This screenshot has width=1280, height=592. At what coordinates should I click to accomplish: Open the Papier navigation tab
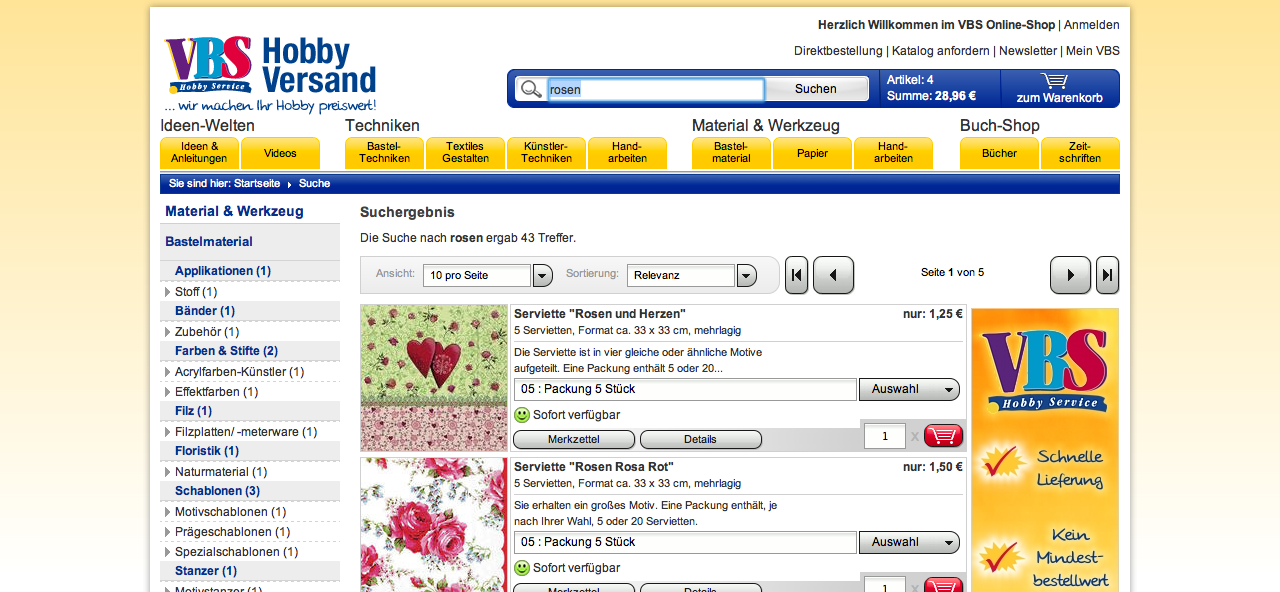[x=812, y=154]
